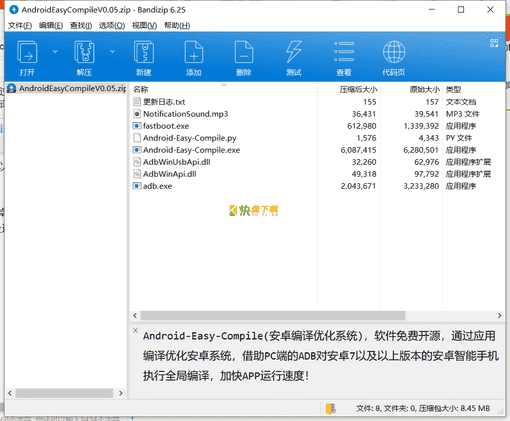The image size is (510, 421).
Task: Click the MP3 文件 type cell
Action: [x=462, y=114]
